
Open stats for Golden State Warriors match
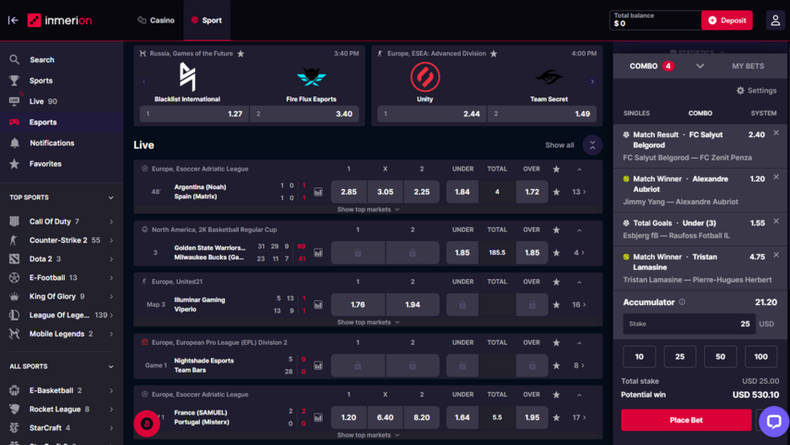tap(318, 253)
